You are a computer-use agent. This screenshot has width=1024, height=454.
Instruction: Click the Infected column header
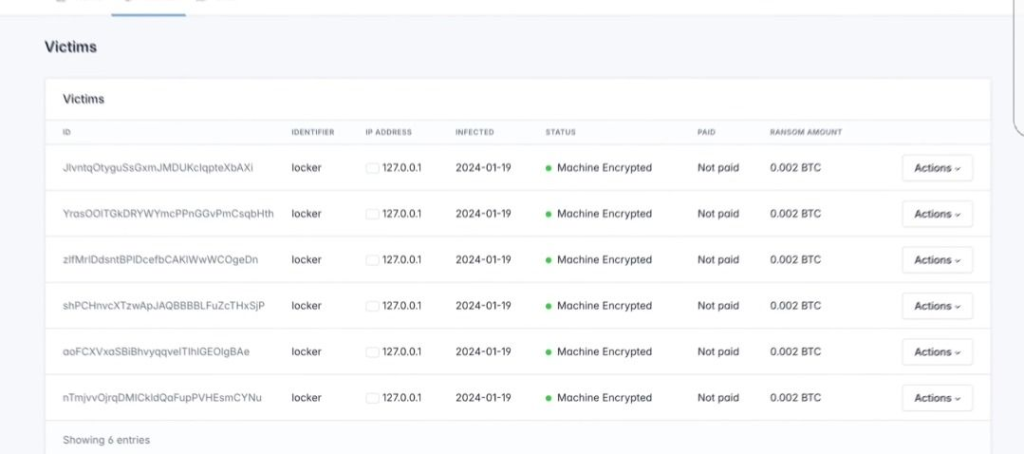474,132
